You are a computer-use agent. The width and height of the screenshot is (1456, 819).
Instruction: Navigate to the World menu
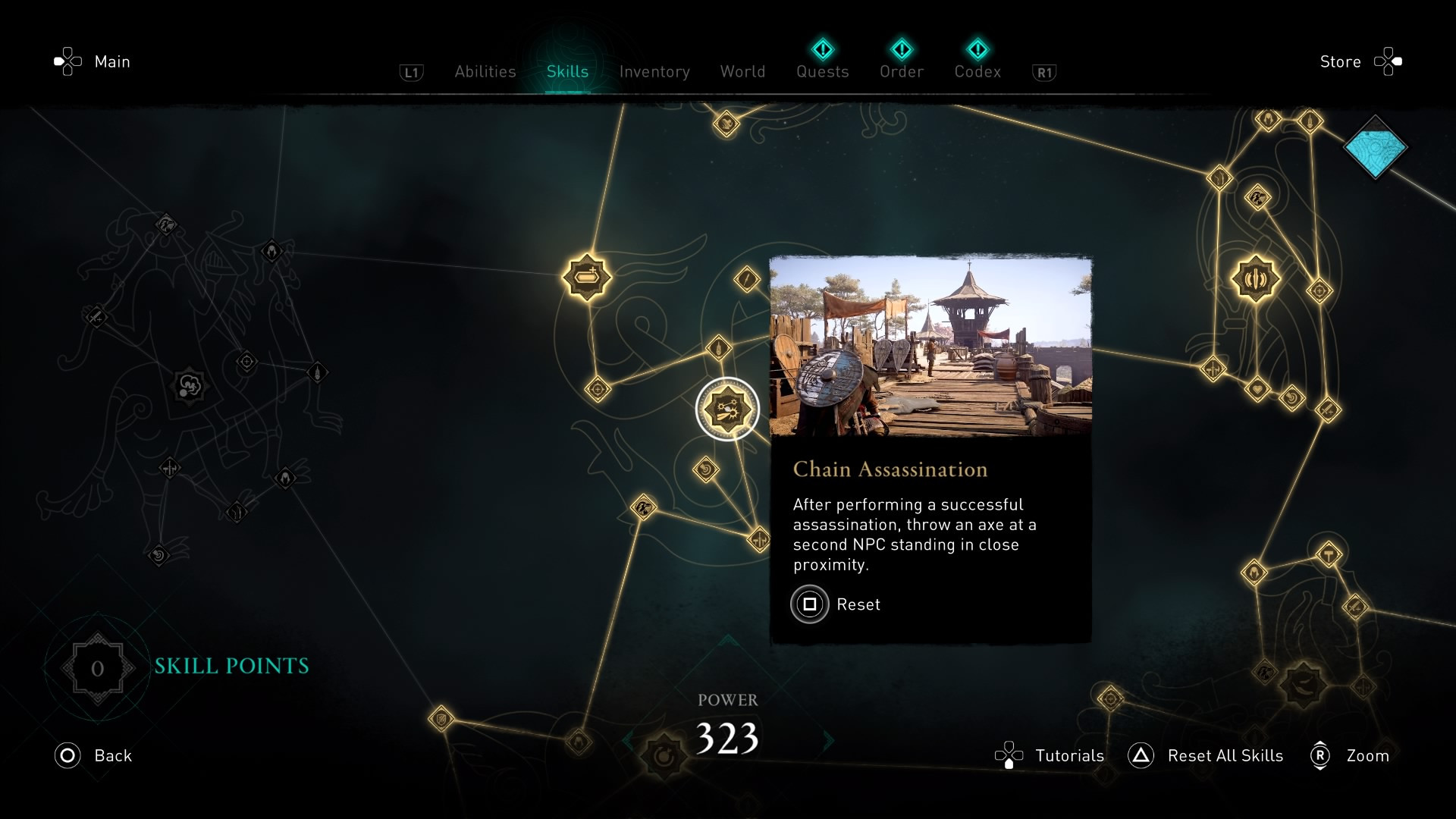743,71
